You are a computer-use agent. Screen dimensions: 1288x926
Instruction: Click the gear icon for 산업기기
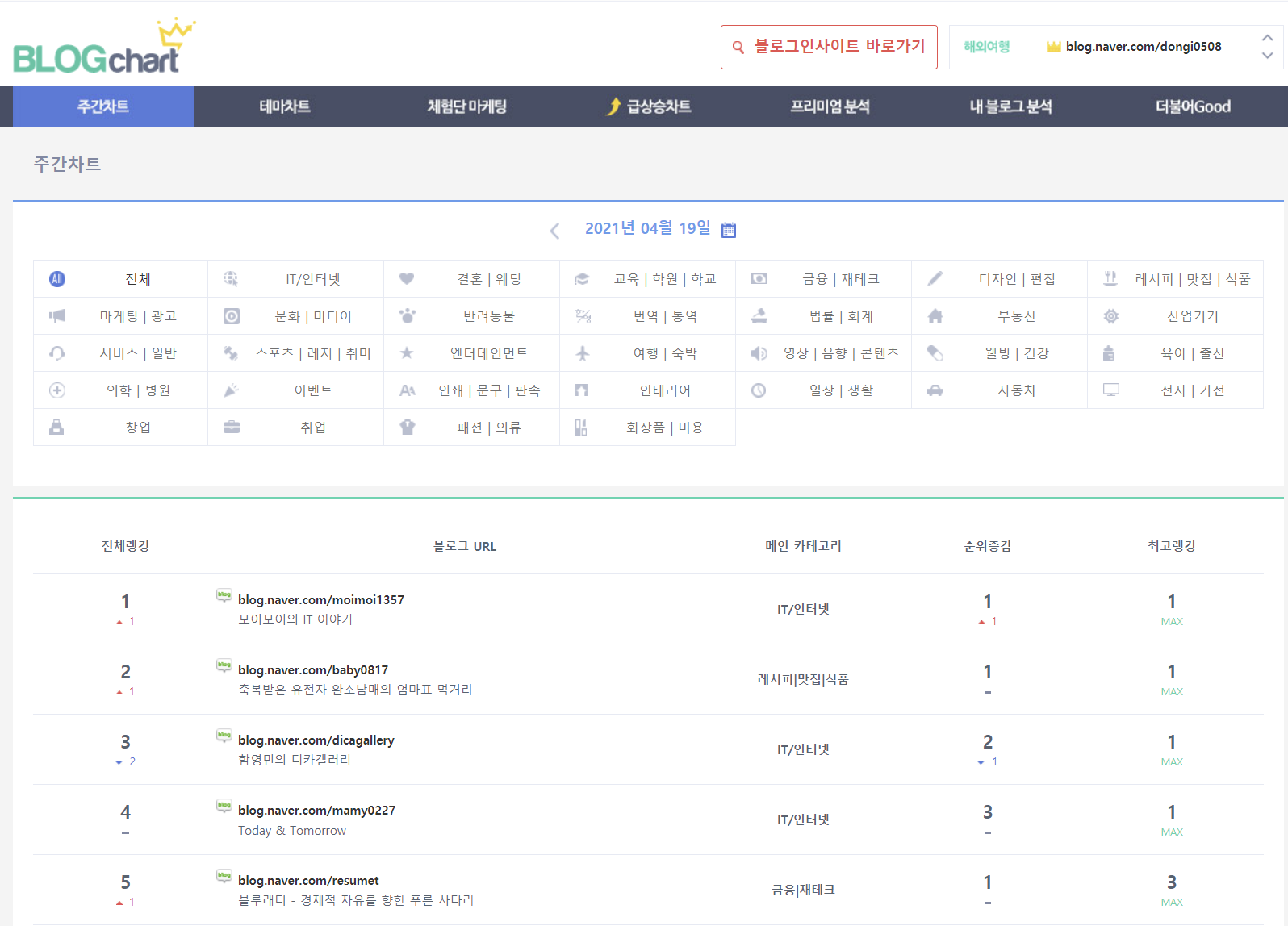[x=1111, y=316]
